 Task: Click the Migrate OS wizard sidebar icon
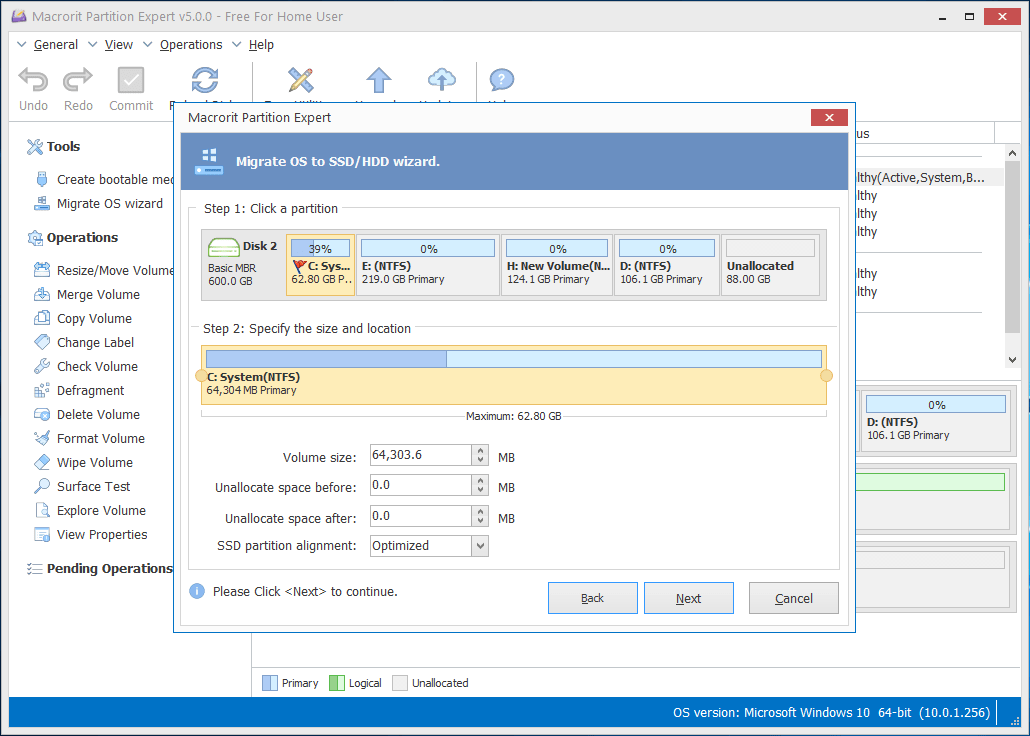tap(42, 204)
